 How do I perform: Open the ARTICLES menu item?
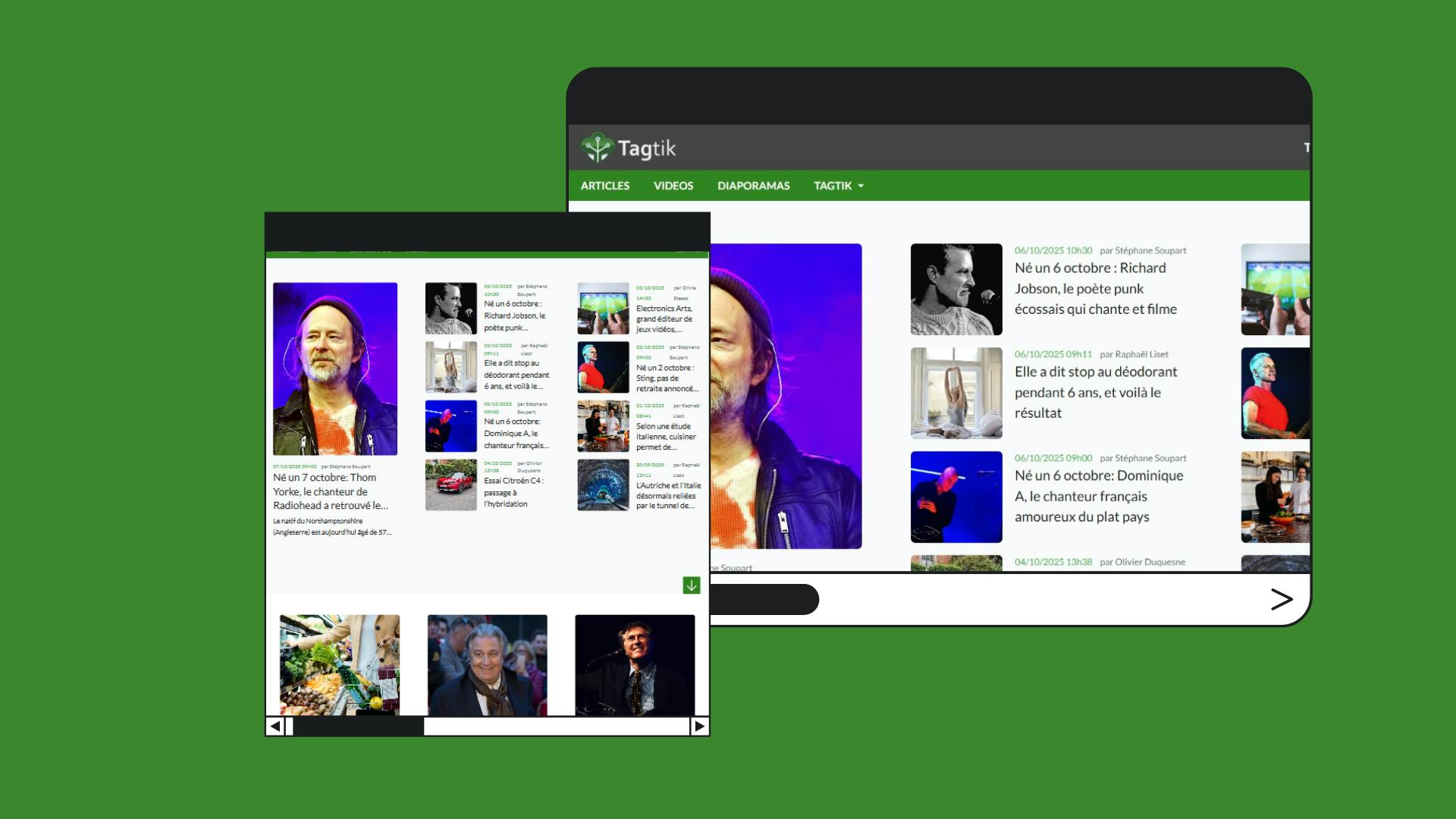pos(604,186)
